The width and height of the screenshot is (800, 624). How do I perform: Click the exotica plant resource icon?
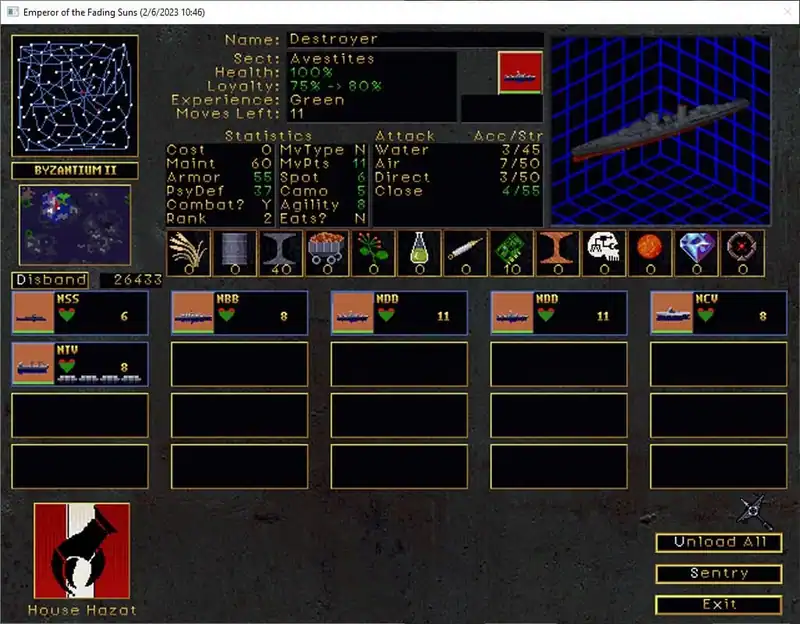[373, 253]
